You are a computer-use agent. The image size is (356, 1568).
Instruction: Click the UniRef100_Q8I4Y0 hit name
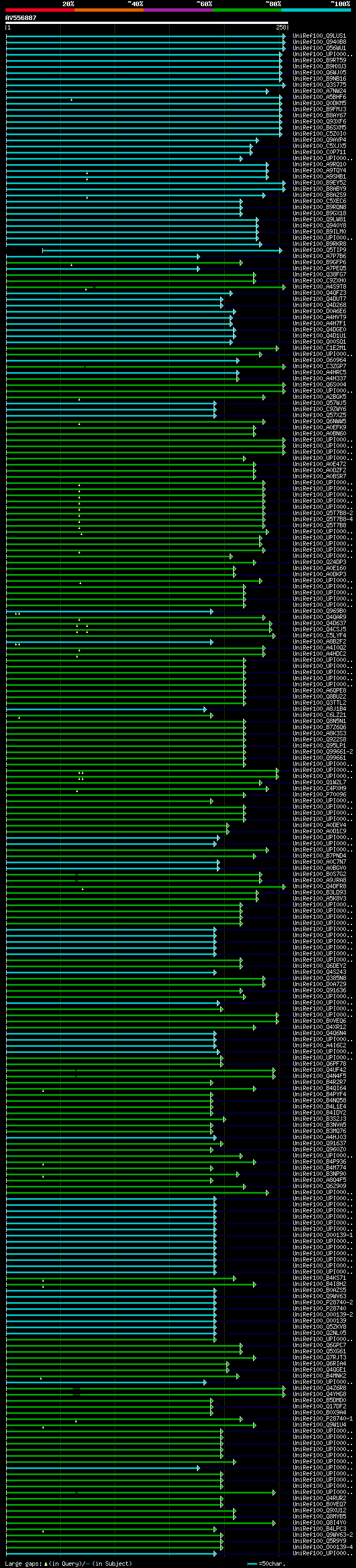pyautogui.click(x=319, y=1522)
